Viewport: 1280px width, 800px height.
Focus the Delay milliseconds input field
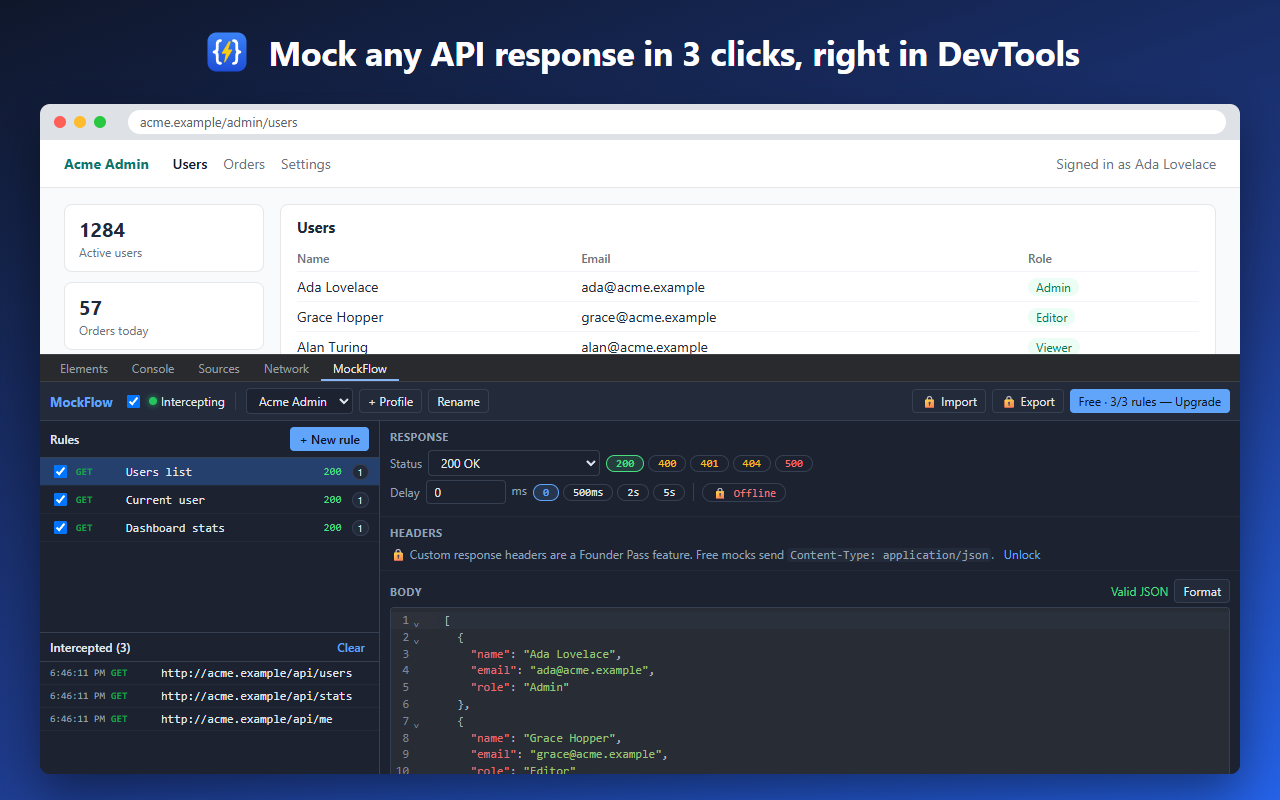(466, 493)
